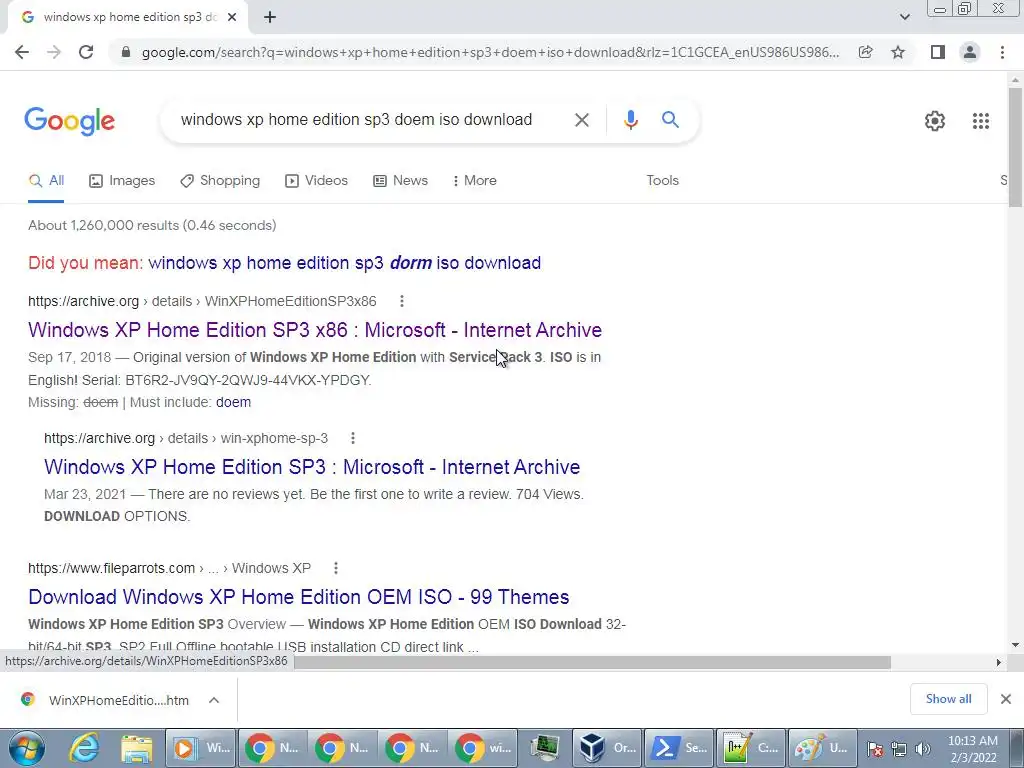The height and width of the screenshot is (768, 1024).
Task: Open the volume control in the tray
Action: click(x=922, y=749)
